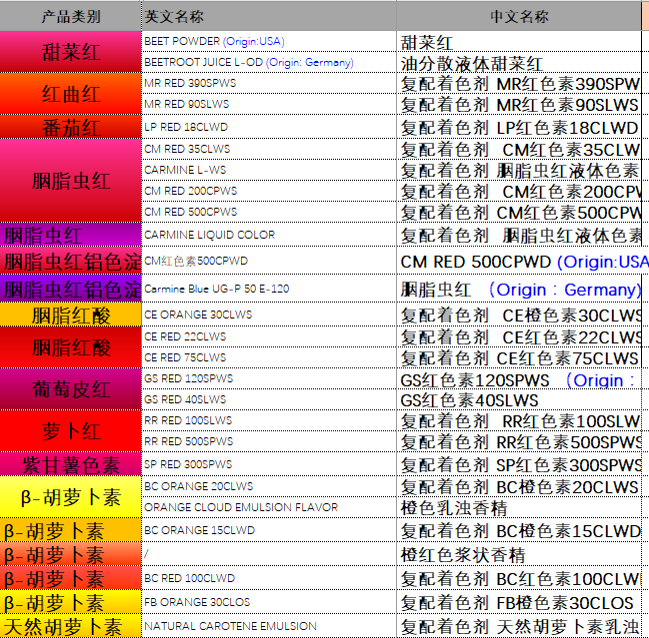Select the 甜菜红 cell in the Chinese name column
Image resolution: width=649 pixels, height=638 pixels.
519,41
